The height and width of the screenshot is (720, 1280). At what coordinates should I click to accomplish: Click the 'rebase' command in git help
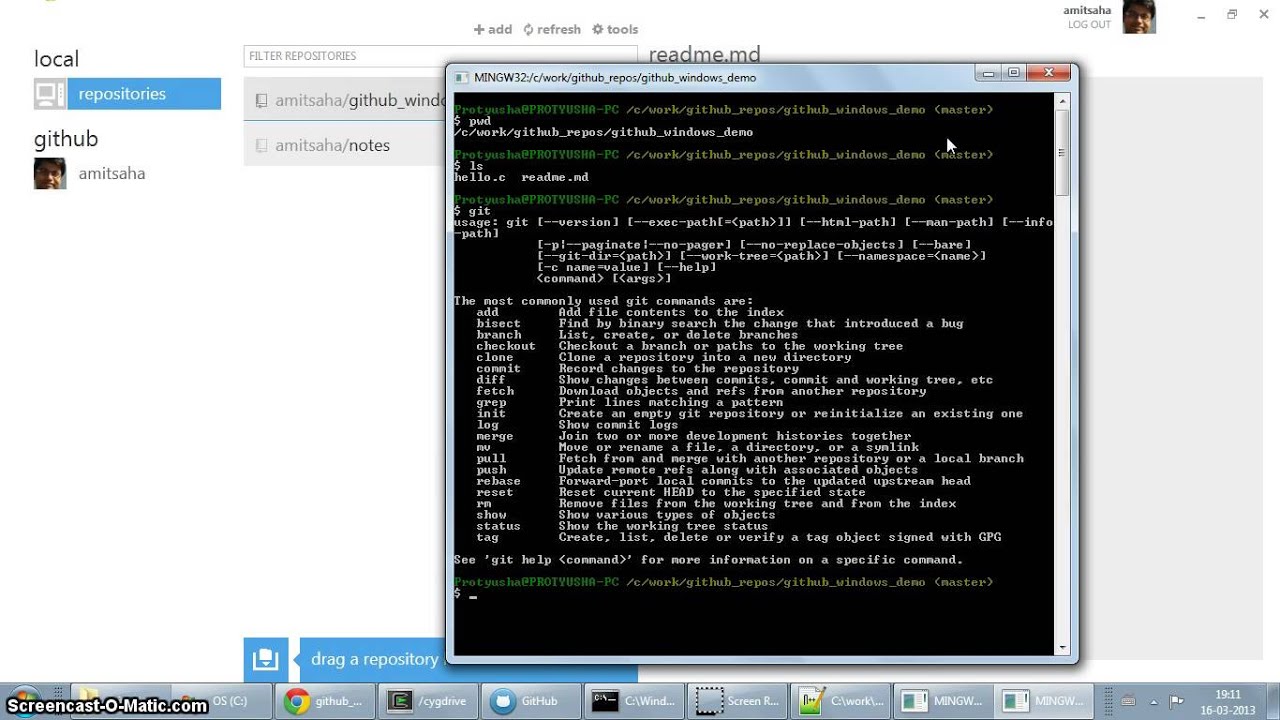pyautogui.click(x=499, y=481)
